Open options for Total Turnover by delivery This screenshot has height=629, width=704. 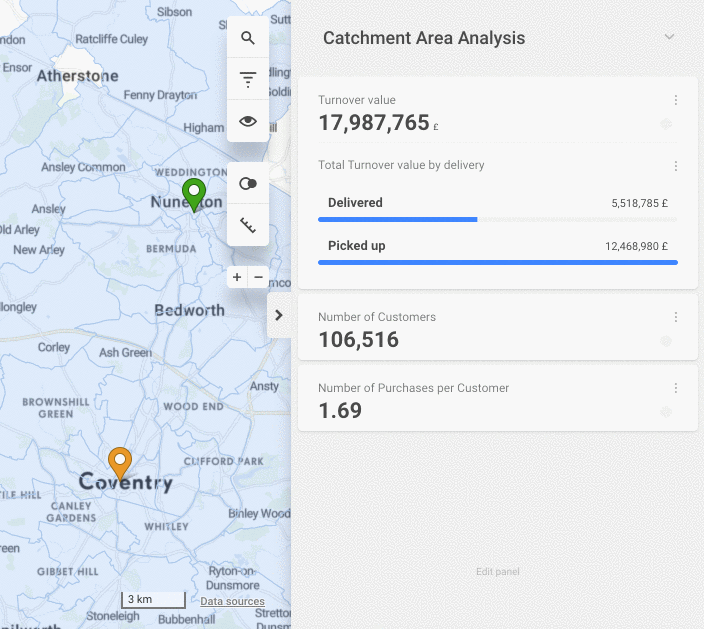pyautogui.click(x=676, y=166)
